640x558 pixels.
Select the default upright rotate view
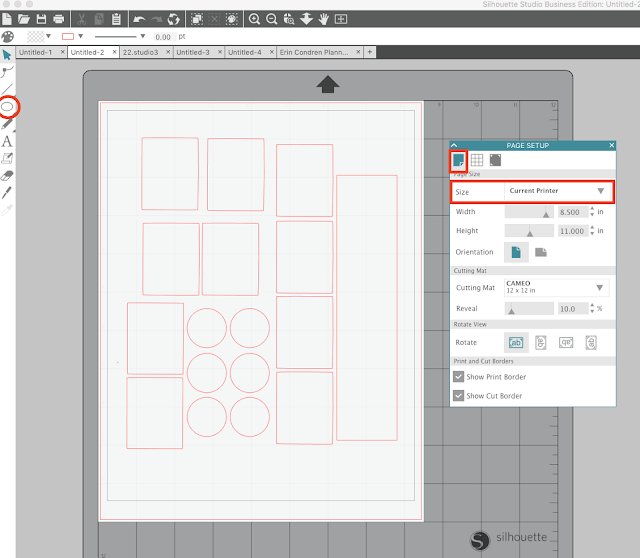(516, 342)
